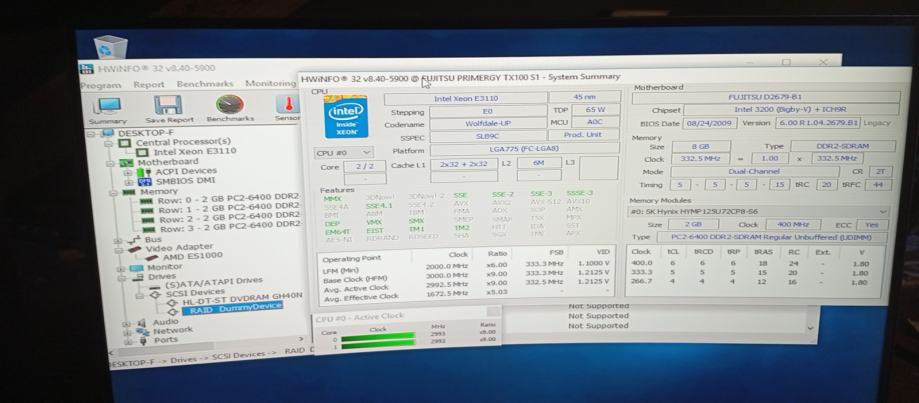Screen dimensions: 919x403
Task: Click the Dual-Channel mode field
Action: 755,172
